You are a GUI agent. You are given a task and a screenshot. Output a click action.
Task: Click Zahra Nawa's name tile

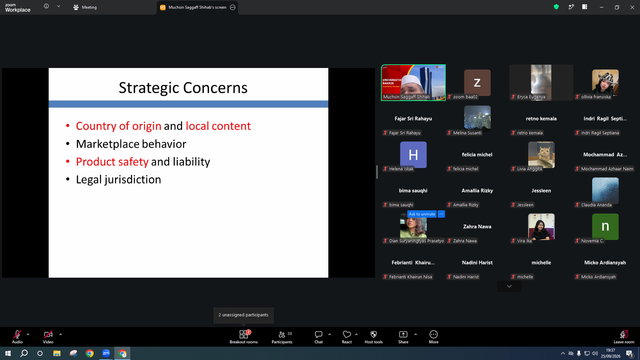[477, 227]
